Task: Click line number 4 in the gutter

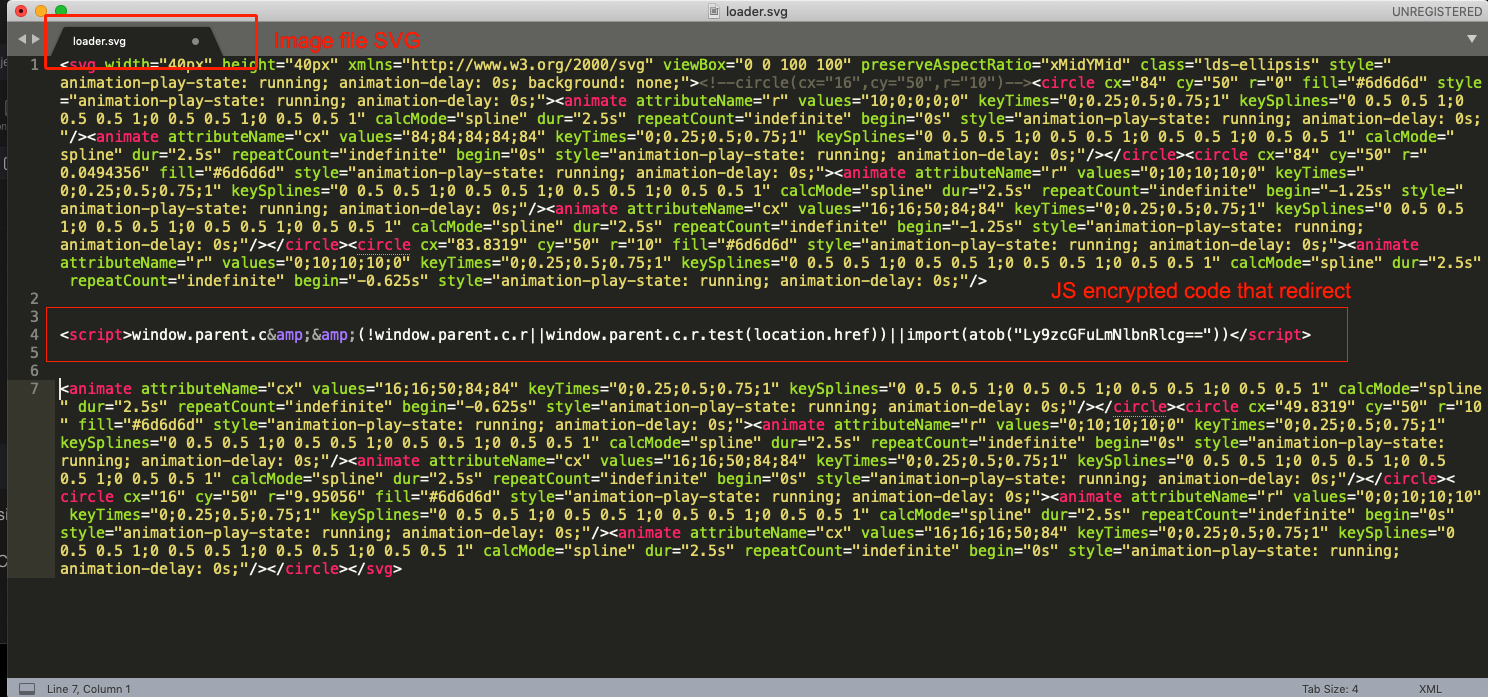Action: tap(35, 335)
